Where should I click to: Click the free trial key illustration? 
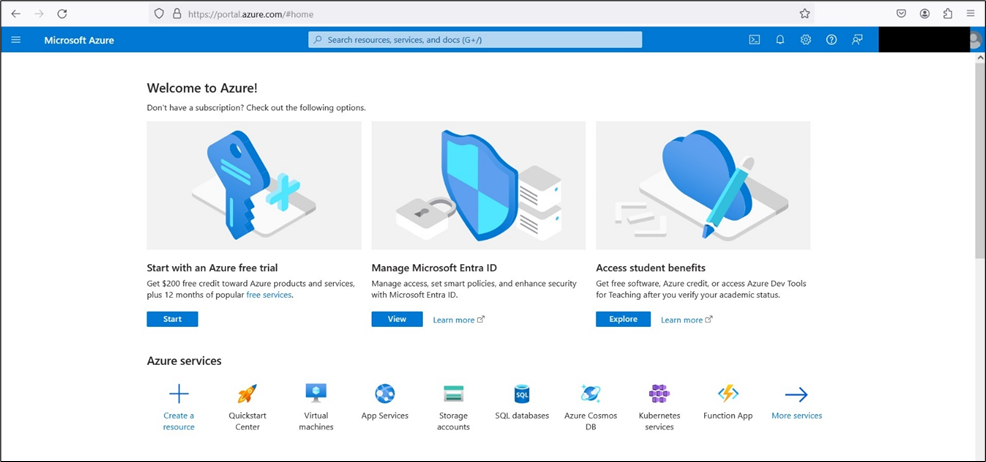pos(254,185)
